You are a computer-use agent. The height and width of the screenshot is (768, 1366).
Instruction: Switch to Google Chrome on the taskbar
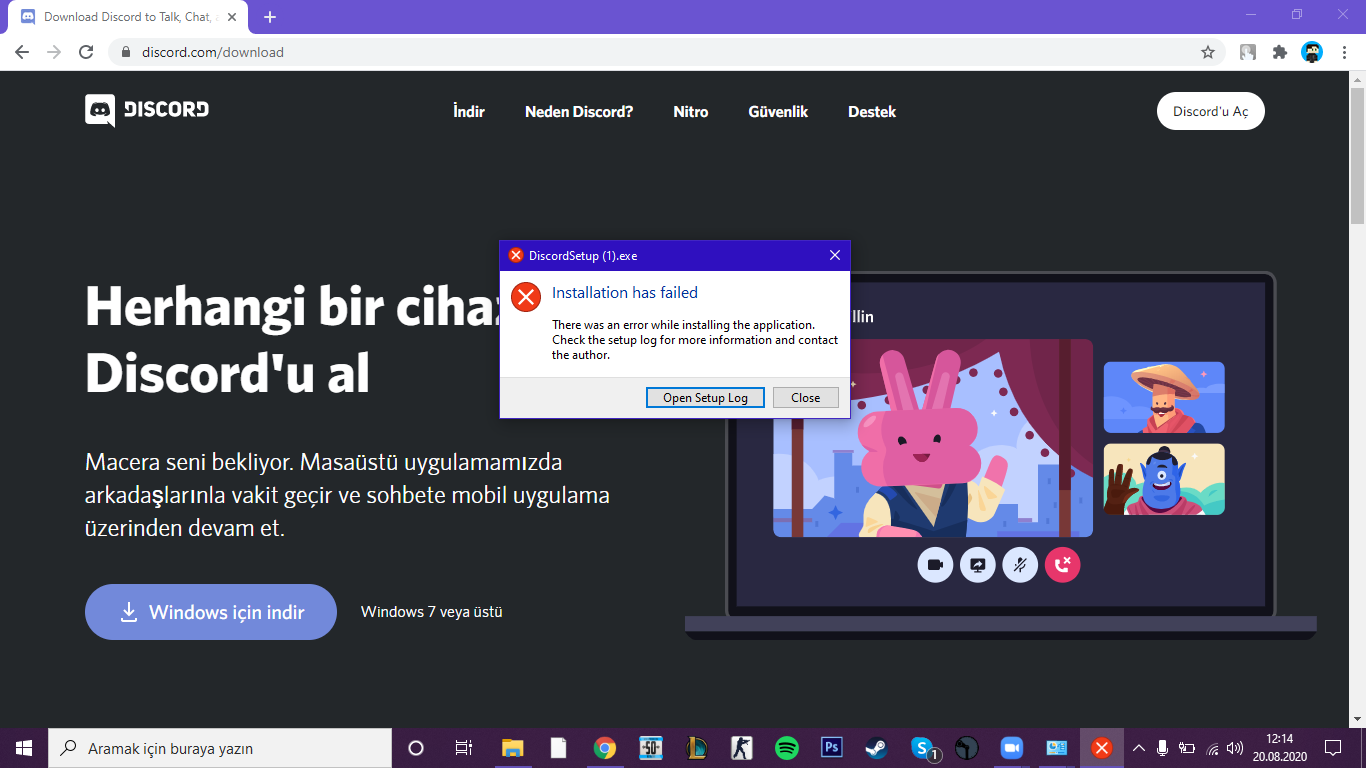(x=605, y=748)
